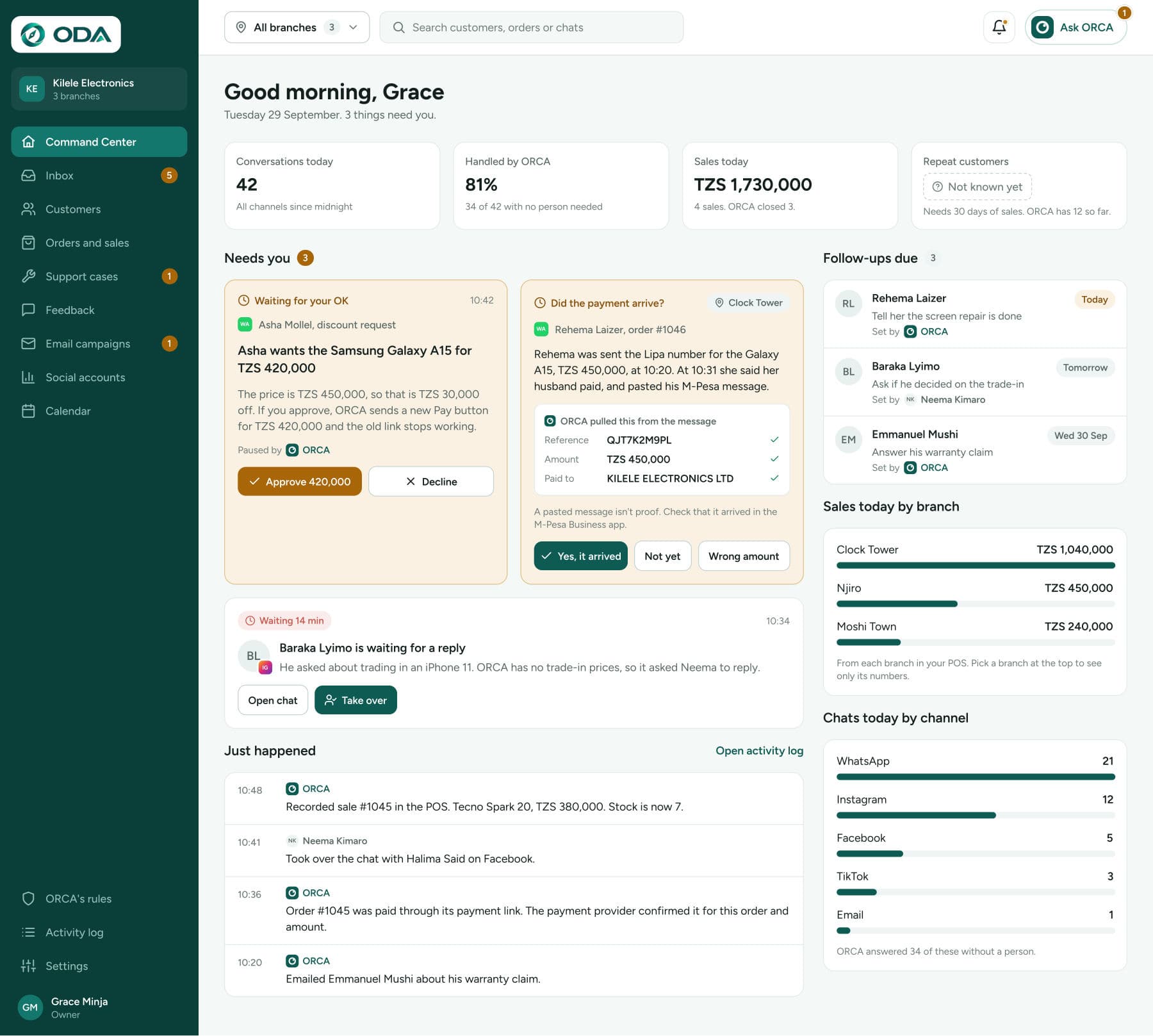
Task: Click the ODA logo in sidebar
Action: (66, 35)
